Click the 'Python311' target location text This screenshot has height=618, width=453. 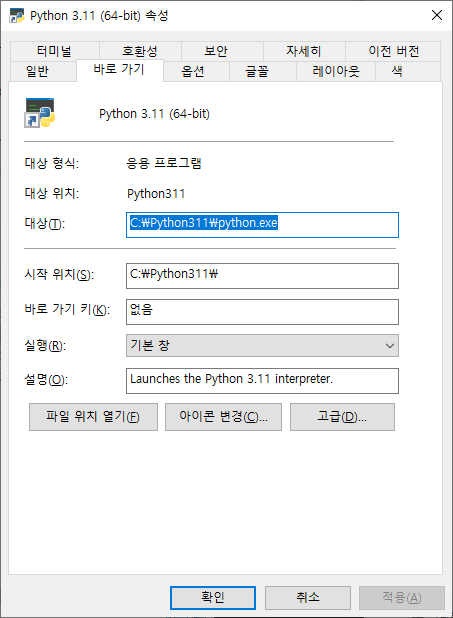pyautogui.click(x=156, y=194)
